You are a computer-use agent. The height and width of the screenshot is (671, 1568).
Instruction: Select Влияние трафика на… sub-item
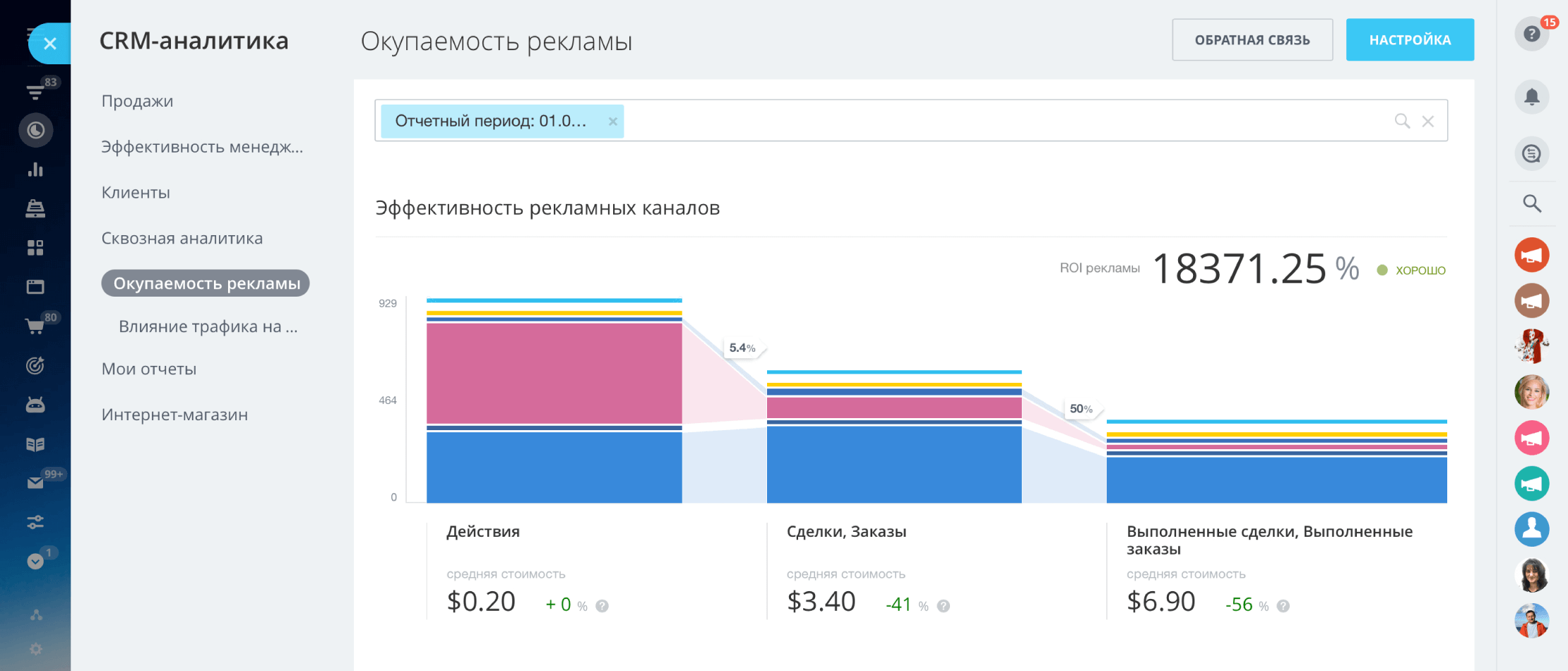pyautogui.click(x=208, y=327)
